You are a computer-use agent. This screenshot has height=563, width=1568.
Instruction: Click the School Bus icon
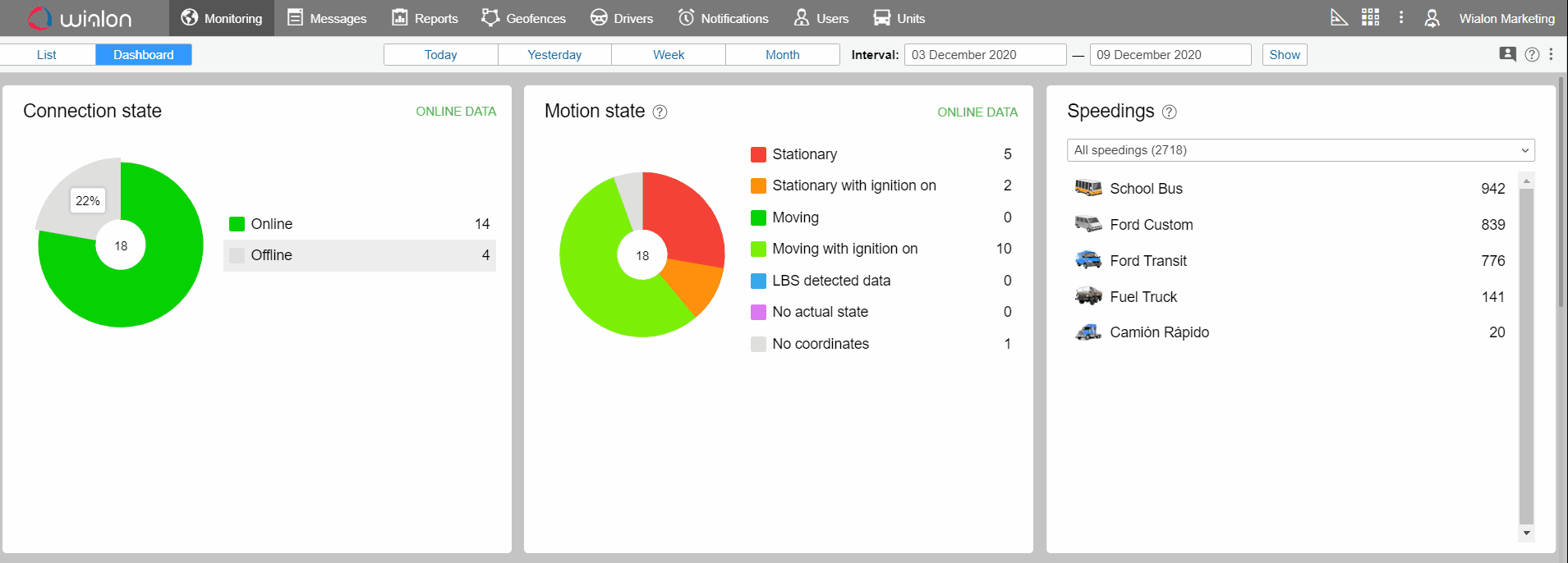coord(1088,188)
